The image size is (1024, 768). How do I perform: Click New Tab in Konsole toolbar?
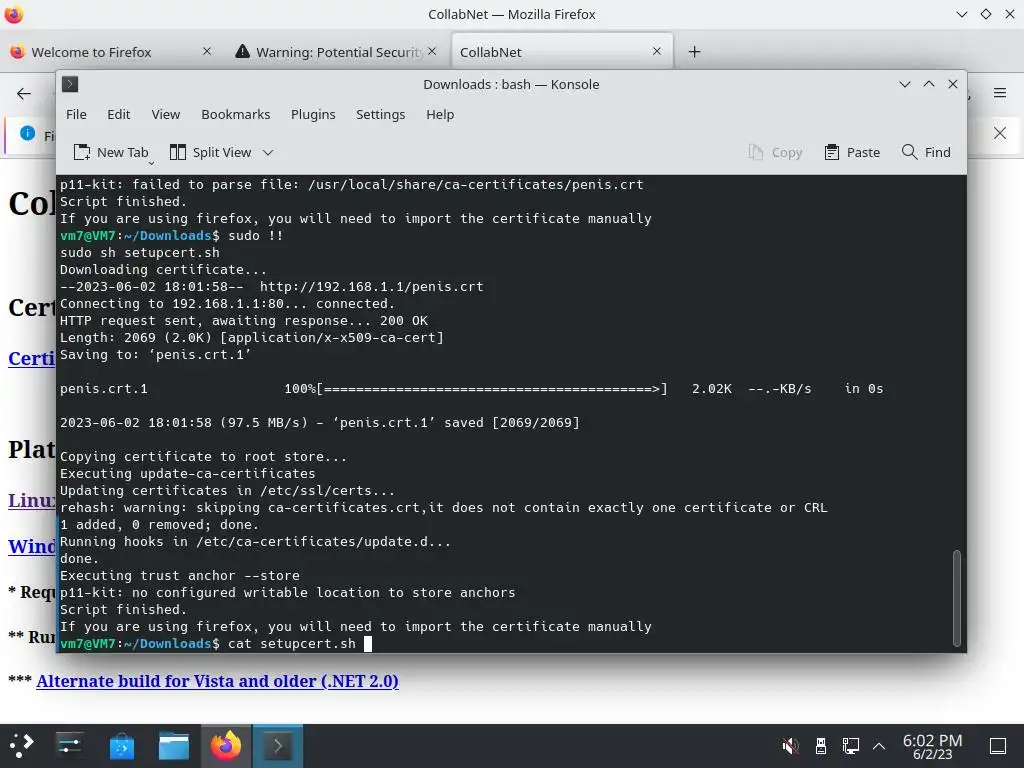[x=111, y=152]
